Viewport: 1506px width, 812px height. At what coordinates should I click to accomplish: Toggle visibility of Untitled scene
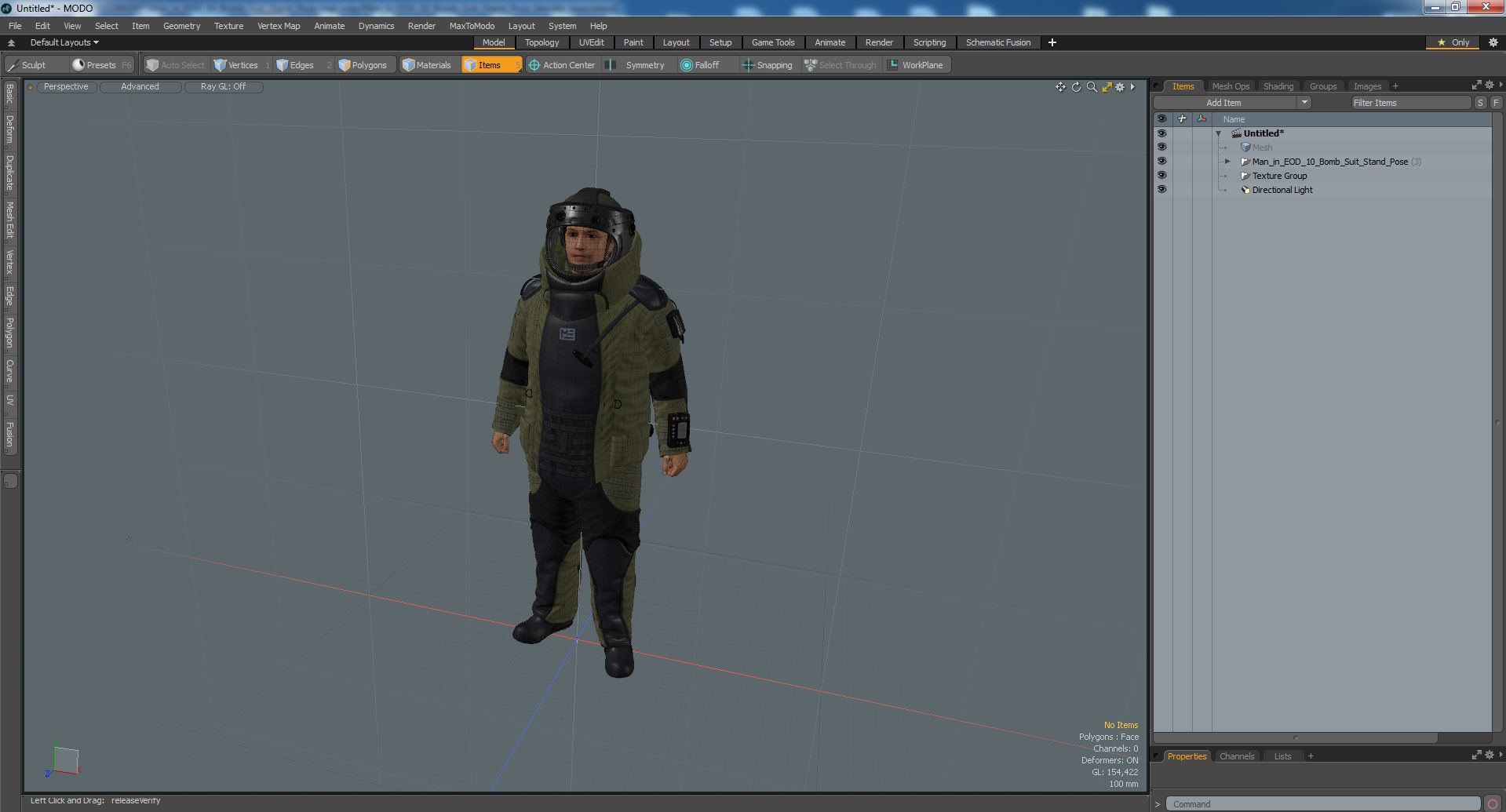point(1161,133)
